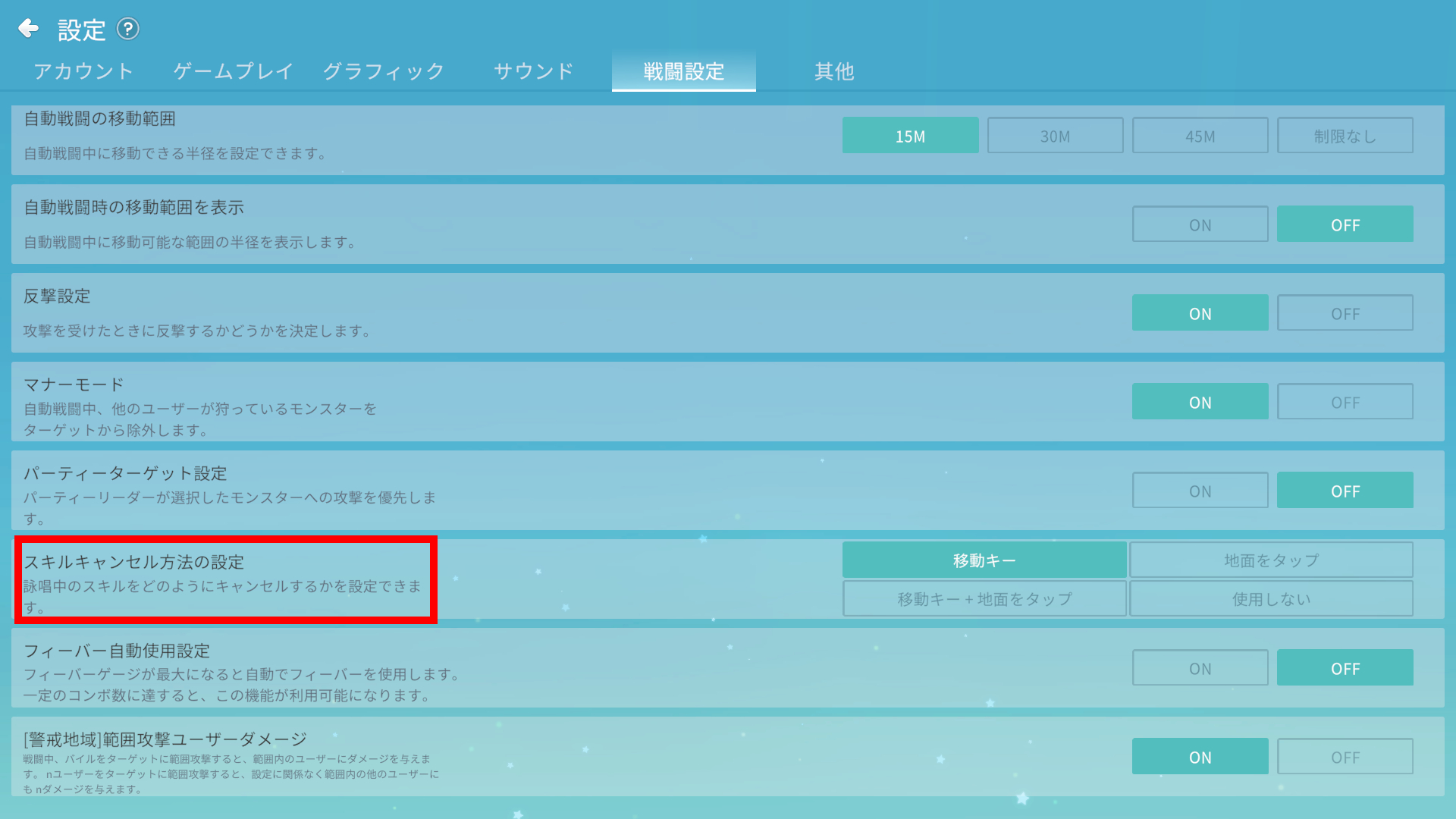This screenshot has height=819, width=1456.
Task: Open the help question mark icon
Action: [128, 29]
